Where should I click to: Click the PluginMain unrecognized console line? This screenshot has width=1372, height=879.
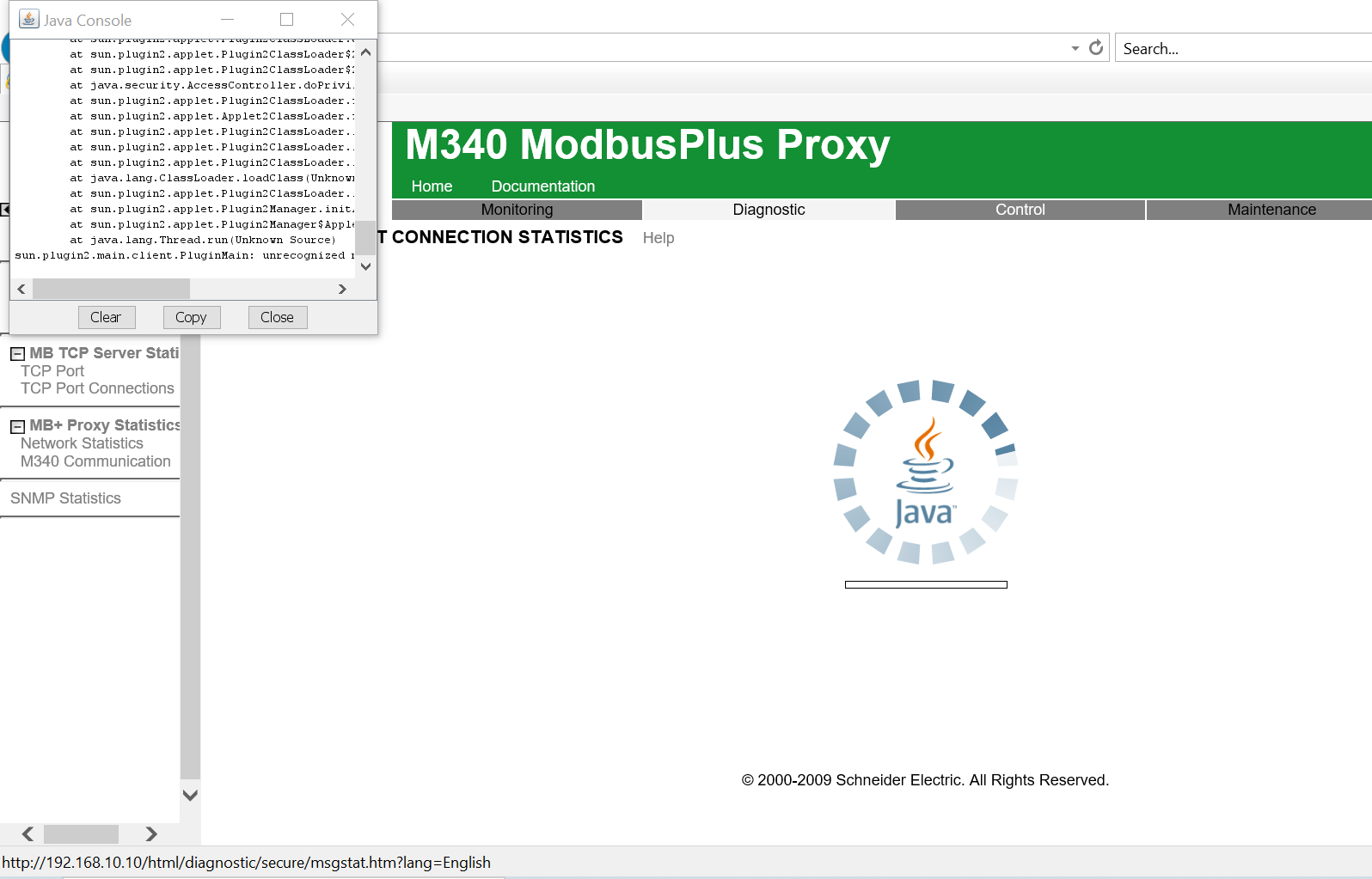(185, 255)
